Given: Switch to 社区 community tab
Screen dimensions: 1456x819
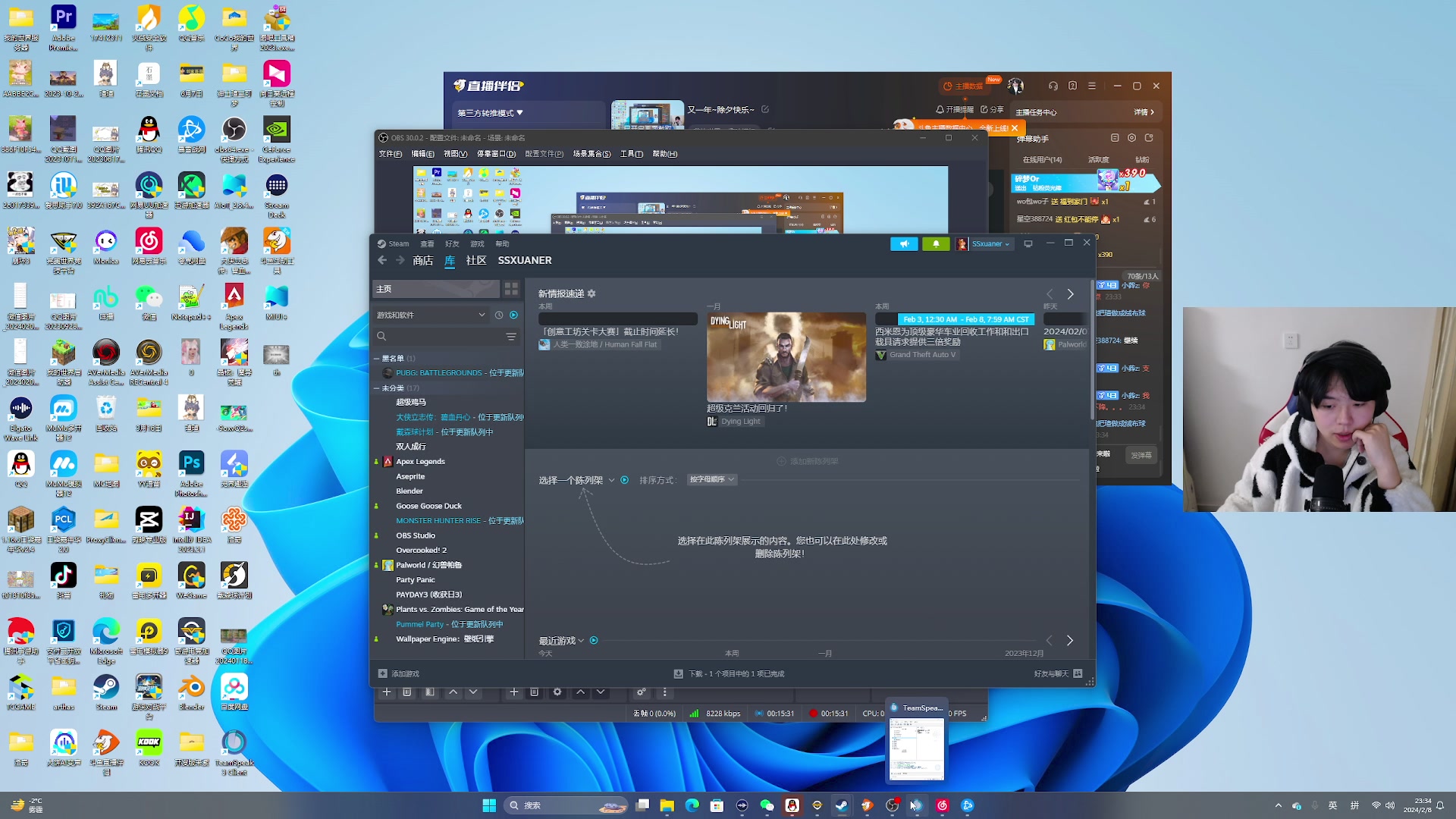Looking at the screenshot, I should tap(476, 260).
